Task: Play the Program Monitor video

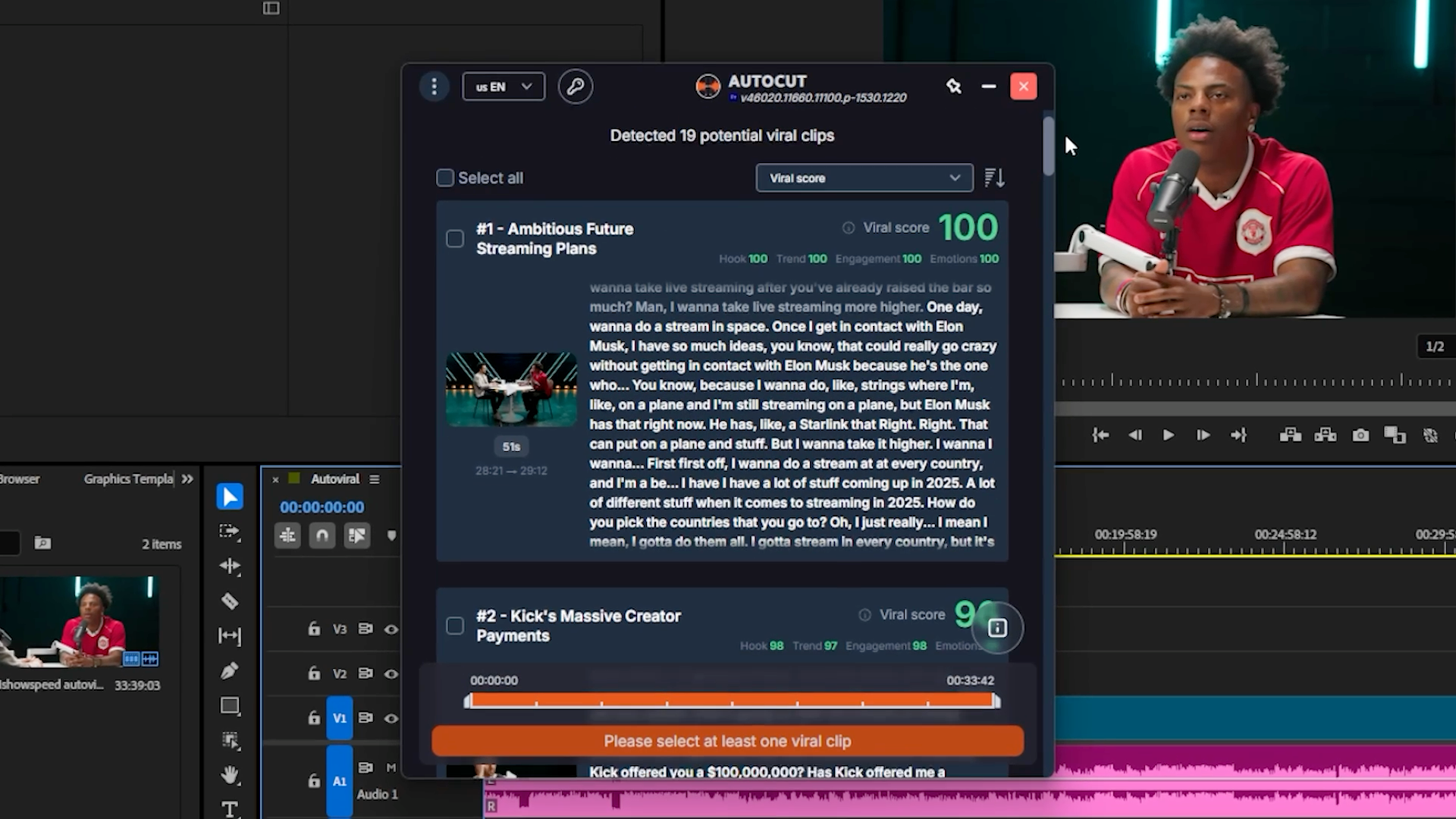Action: 1169,435
